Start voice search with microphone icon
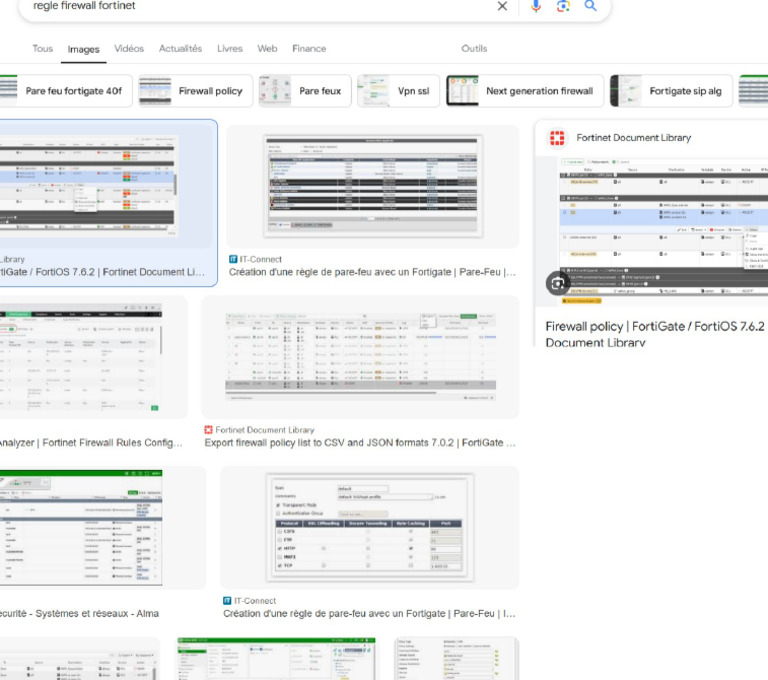This screenshot has width=768, height=680. pyautogui.click(x=536, y=6)
